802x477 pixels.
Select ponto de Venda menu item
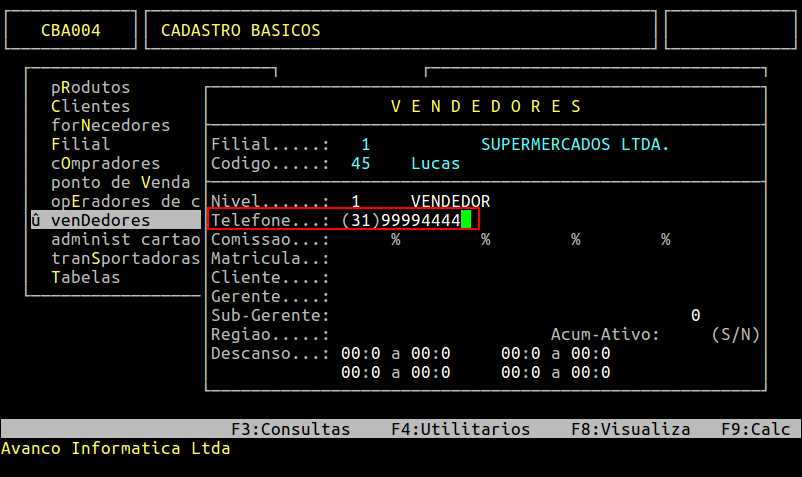121,182
